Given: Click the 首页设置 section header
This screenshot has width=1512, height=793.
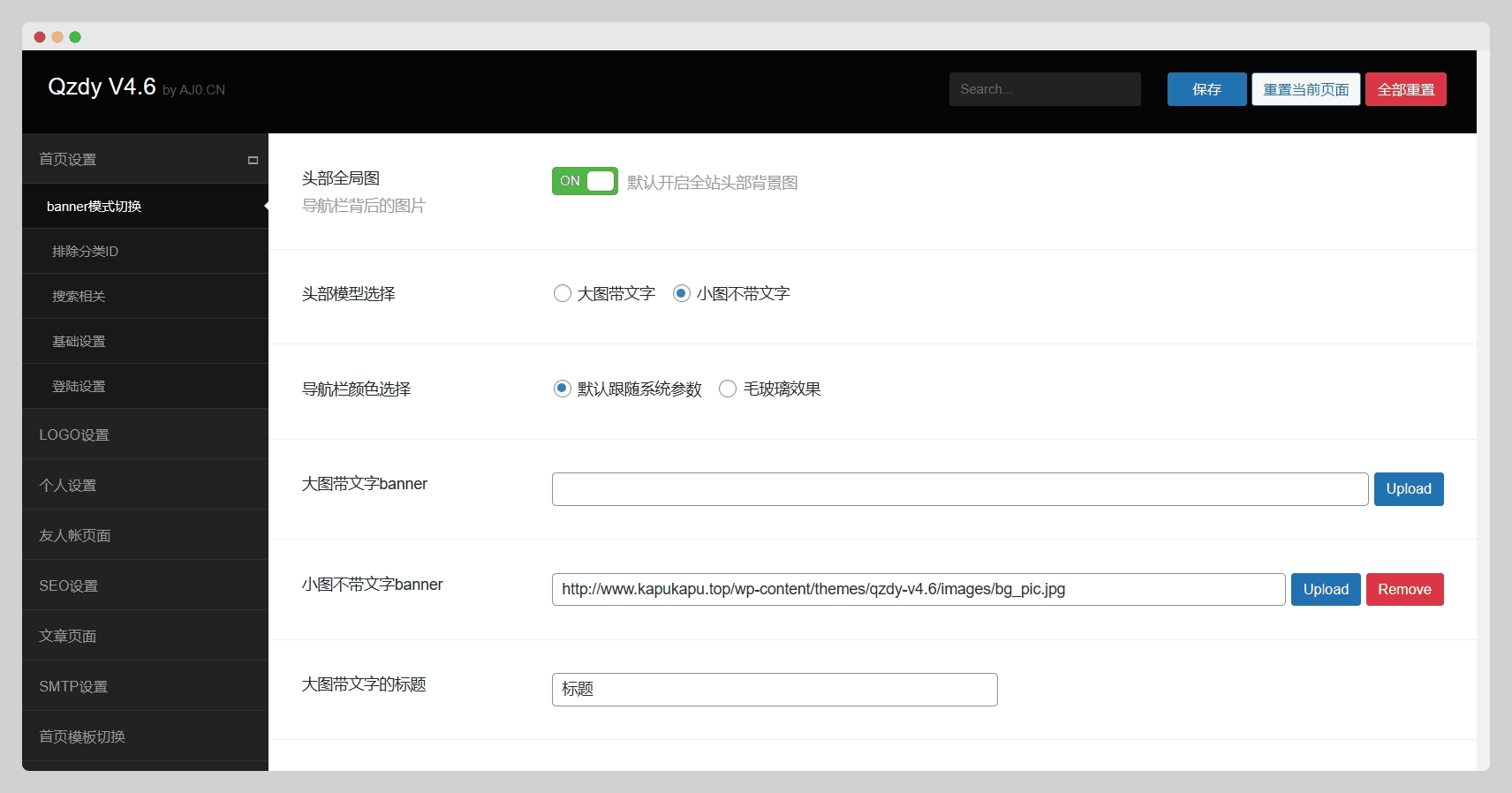Looking at the screenshot, I should 145,159.
